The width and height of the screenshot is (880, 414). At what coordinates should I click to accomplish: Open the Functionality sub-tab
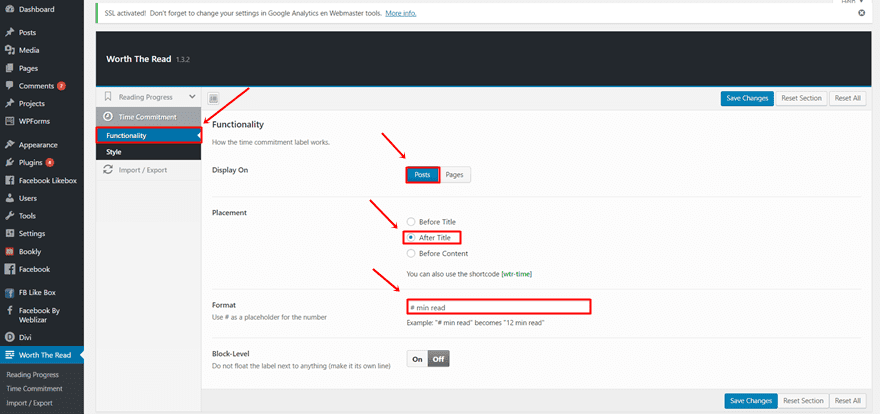coord(149,136)
